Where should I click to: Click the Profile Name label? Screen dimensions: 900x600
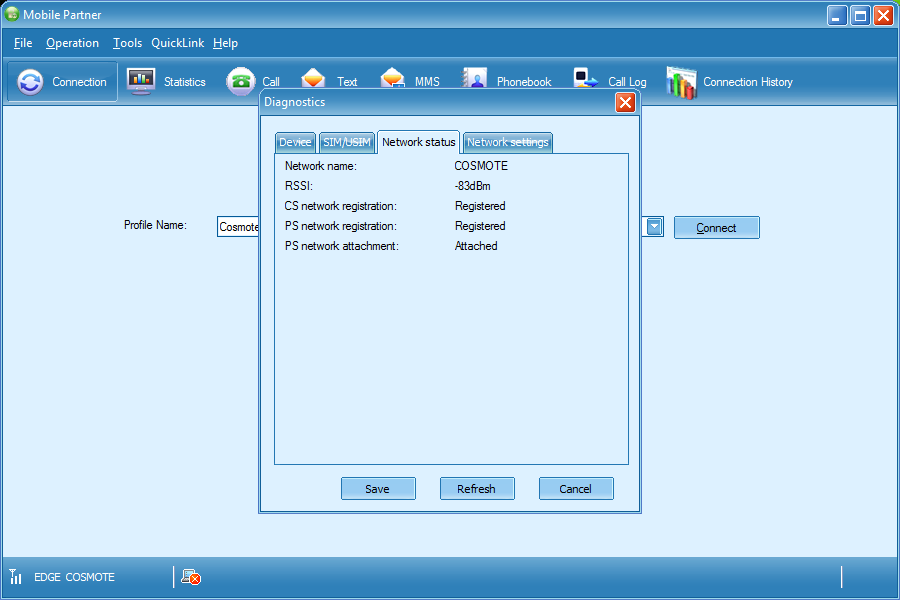155,225
